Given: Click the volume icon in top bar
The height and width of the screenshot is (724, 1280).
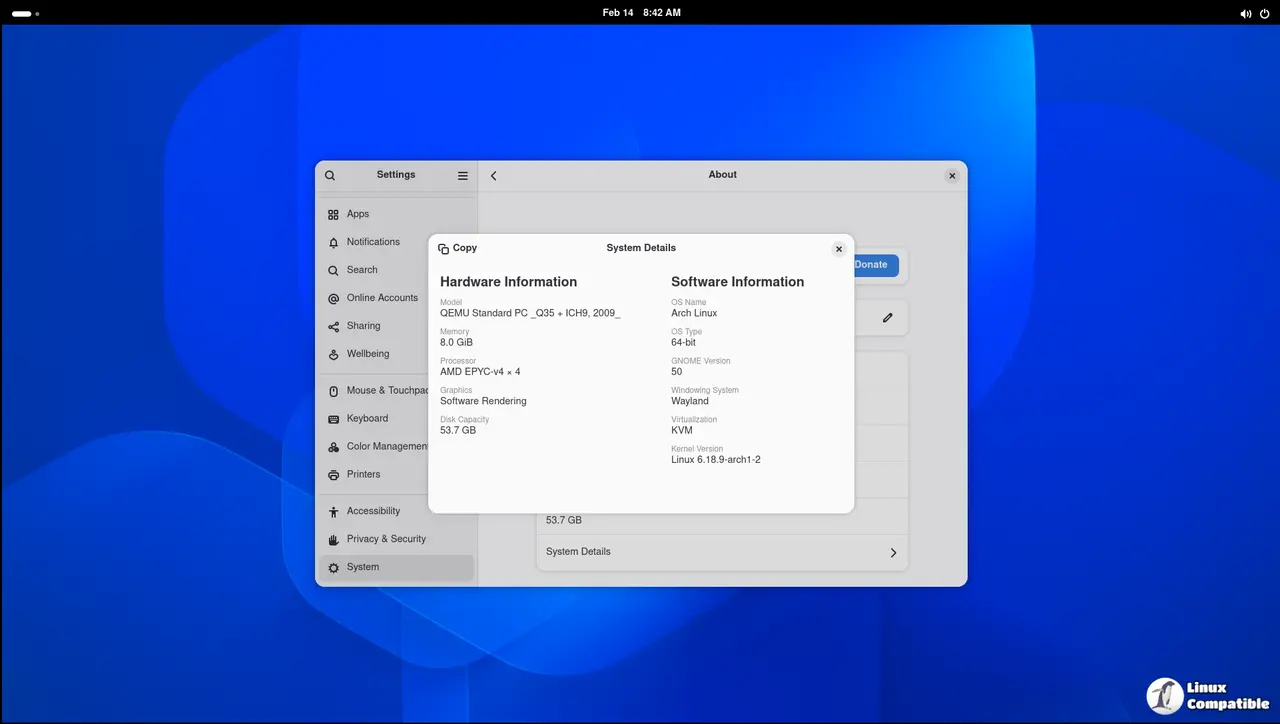Looking at the screenshot, I should click(x=1245, y=14).
